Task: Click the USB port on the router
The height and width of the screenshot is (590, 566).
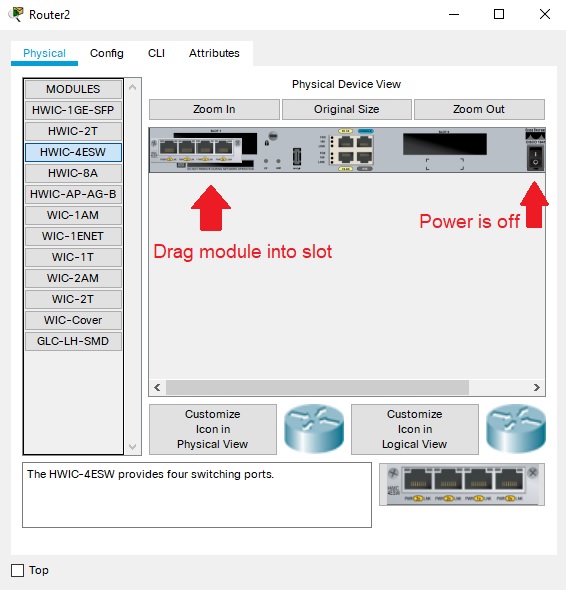Action: [x=297, y=157]
